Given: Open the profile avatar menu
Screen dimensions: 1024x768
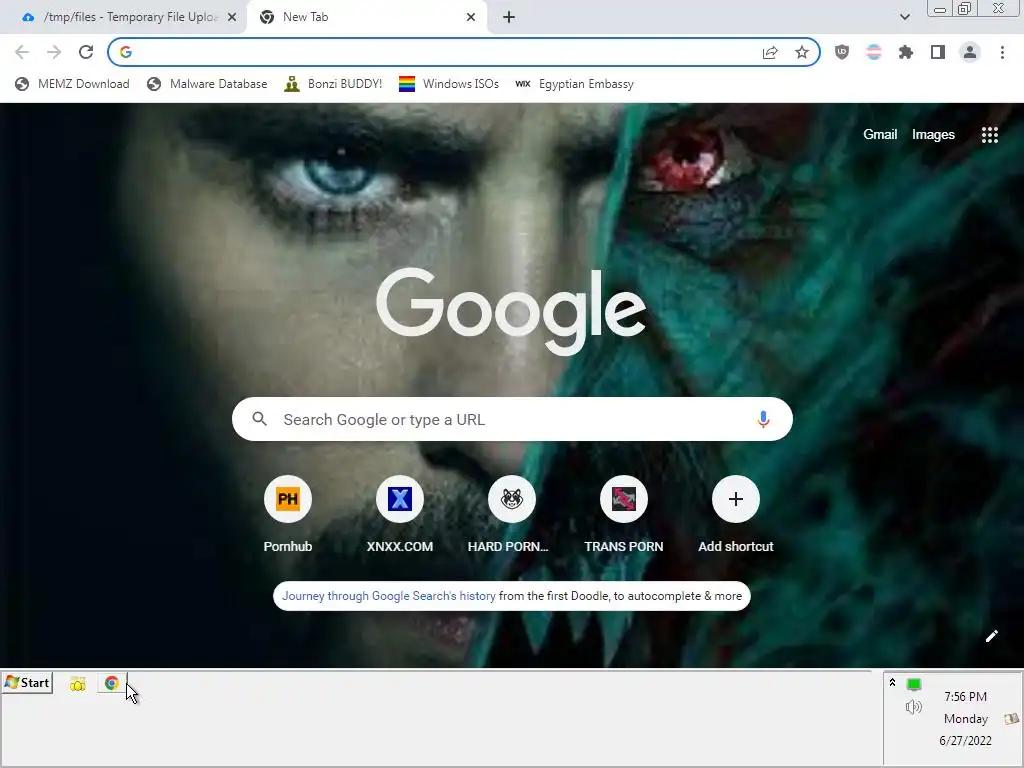Looking at the screenshot, I should click(970, 52).
